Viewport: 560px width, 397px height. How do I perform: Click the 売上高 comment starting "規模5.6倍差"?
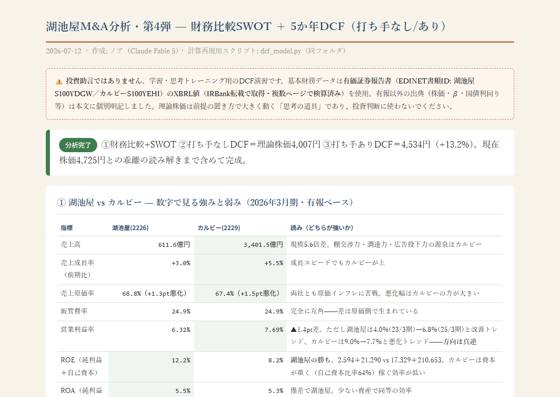[386, 245]
